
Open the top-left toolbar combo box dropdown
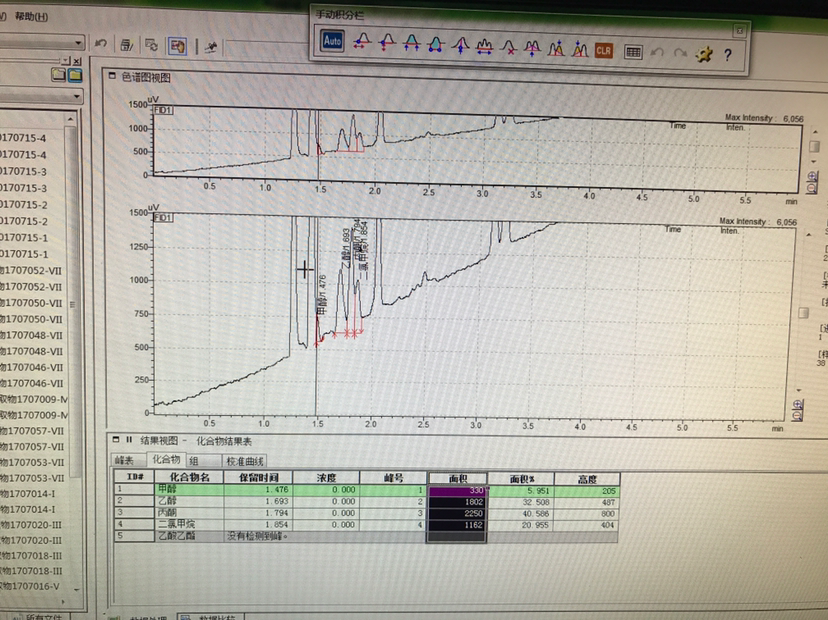tap(78, 42)
